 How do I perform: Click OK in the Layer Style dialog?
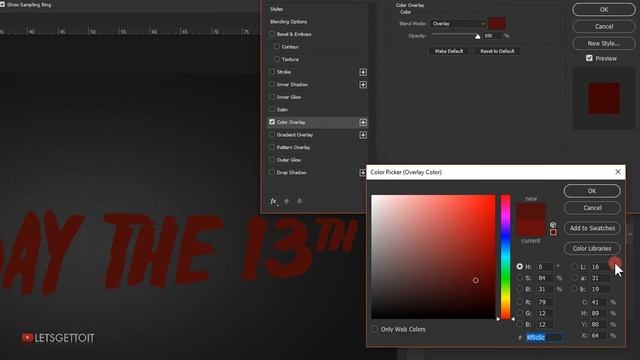[604, 9]
